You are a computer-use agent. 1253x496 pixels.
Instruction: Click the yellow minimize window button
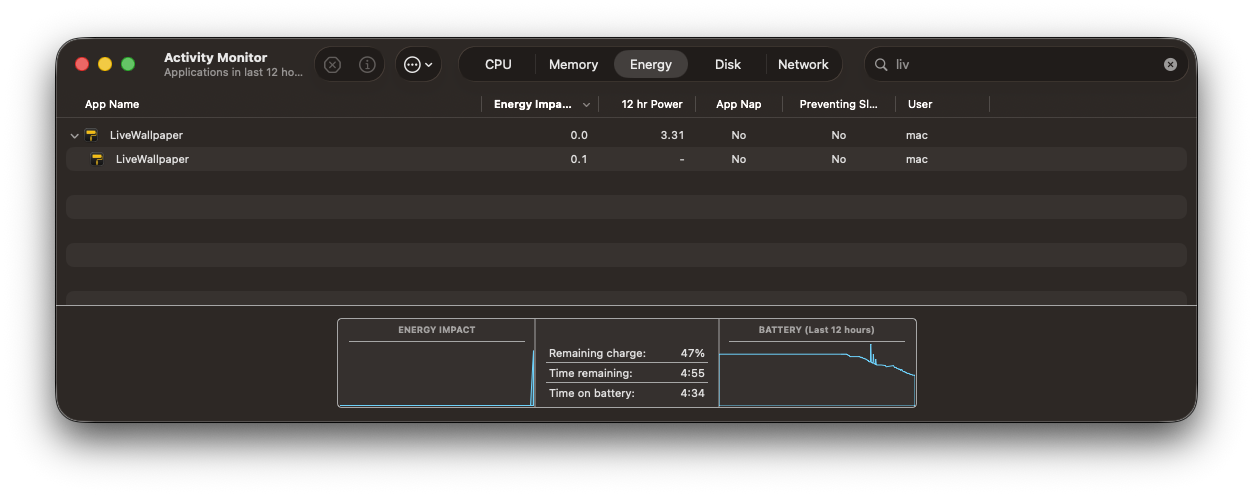105,64
